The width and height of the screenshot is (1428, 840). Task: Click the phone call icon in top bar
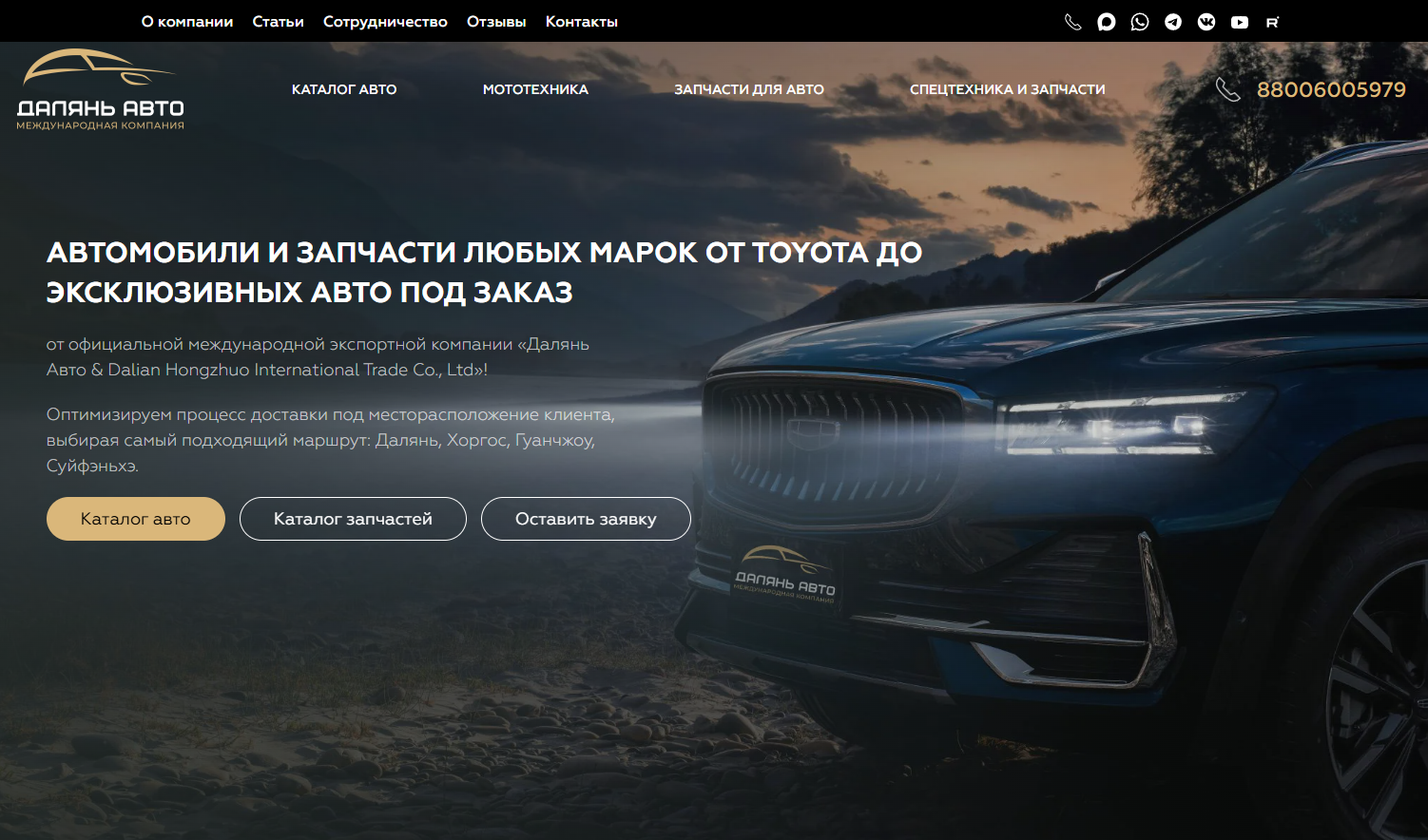[x=1072, y=22]
